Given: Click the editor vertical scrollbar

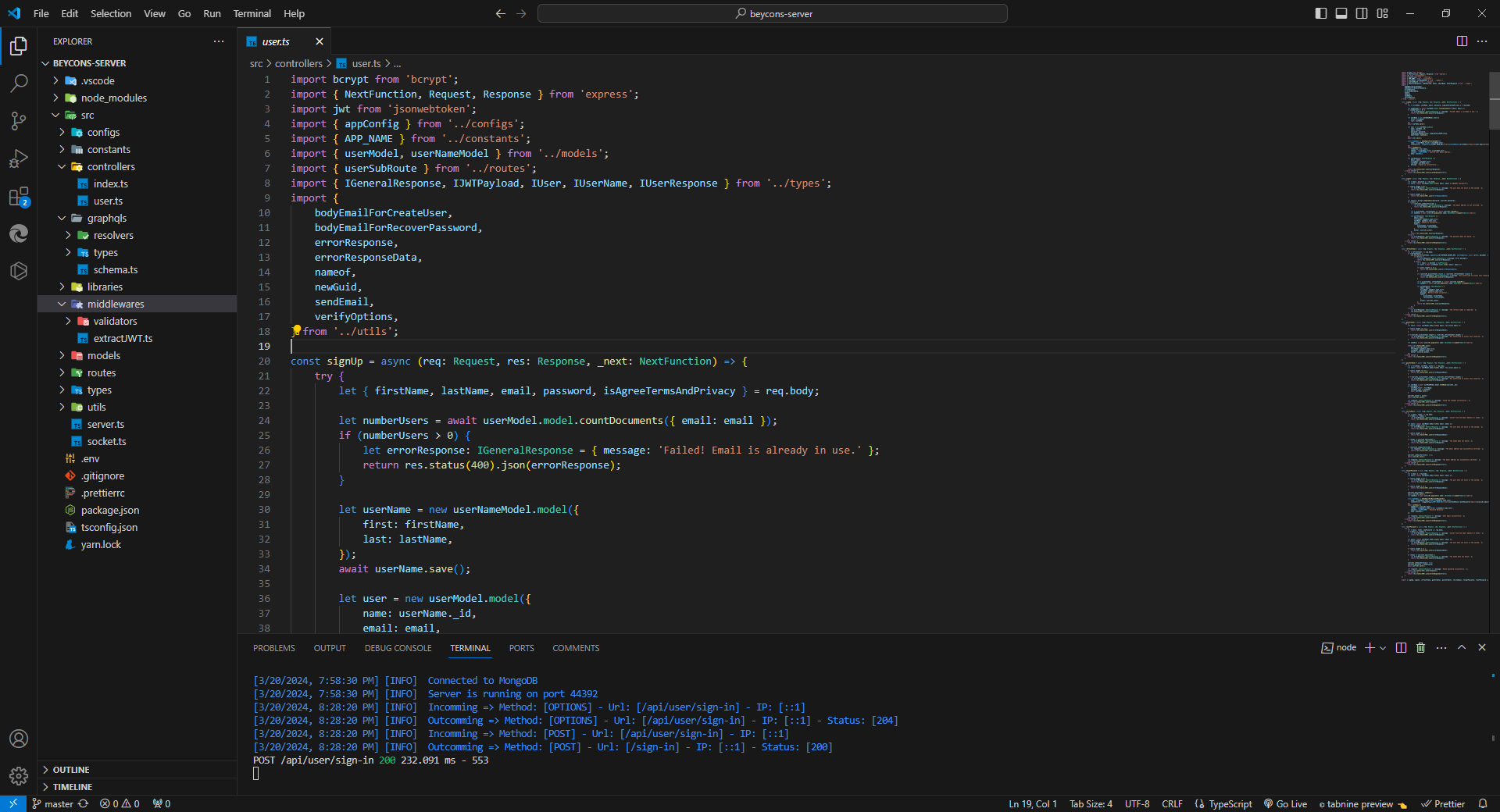Looking at the screenshot, I should [1495, 100].
